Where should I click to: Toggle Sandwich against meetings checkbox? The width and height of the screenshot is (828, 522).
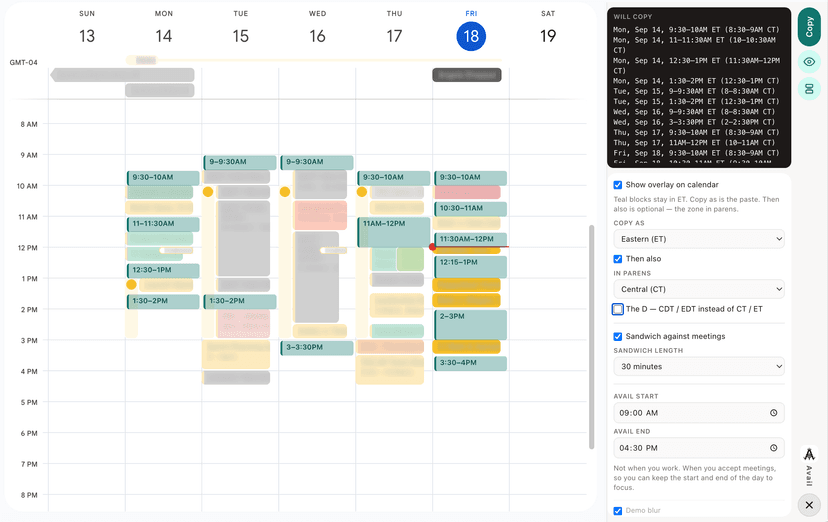tap(617, 336)
